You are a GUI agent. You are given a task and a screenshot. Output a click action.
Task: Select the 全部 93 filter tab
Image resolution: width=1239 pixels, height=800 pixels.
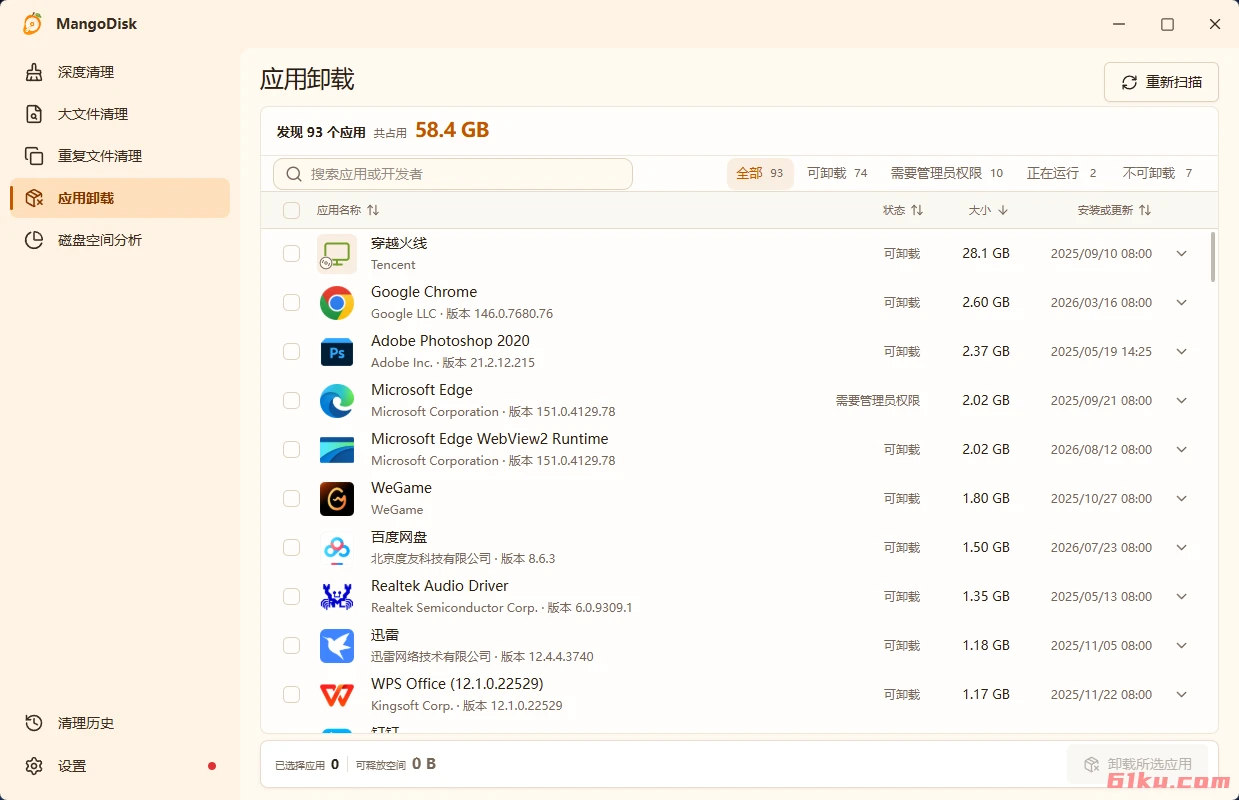760,174
